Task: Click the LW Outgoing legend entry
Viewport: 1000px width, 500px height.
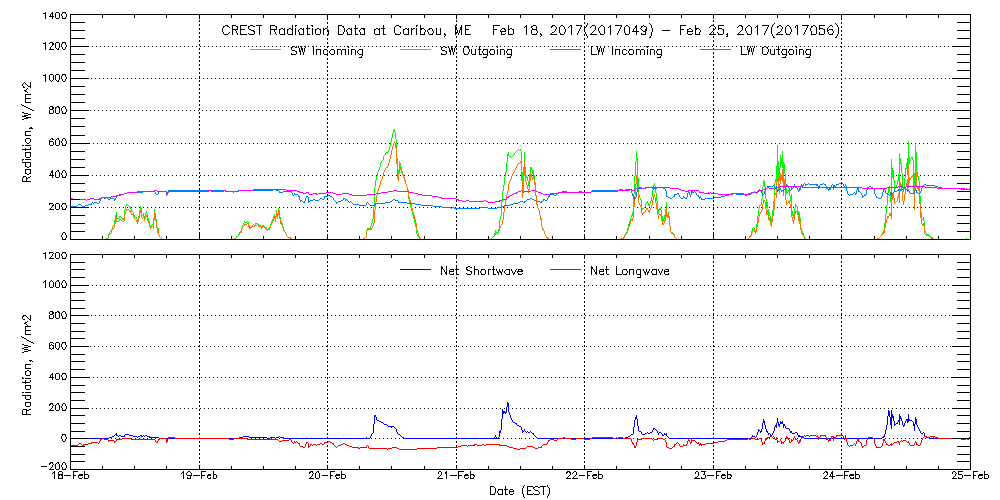Action: [x=775, y=51]
